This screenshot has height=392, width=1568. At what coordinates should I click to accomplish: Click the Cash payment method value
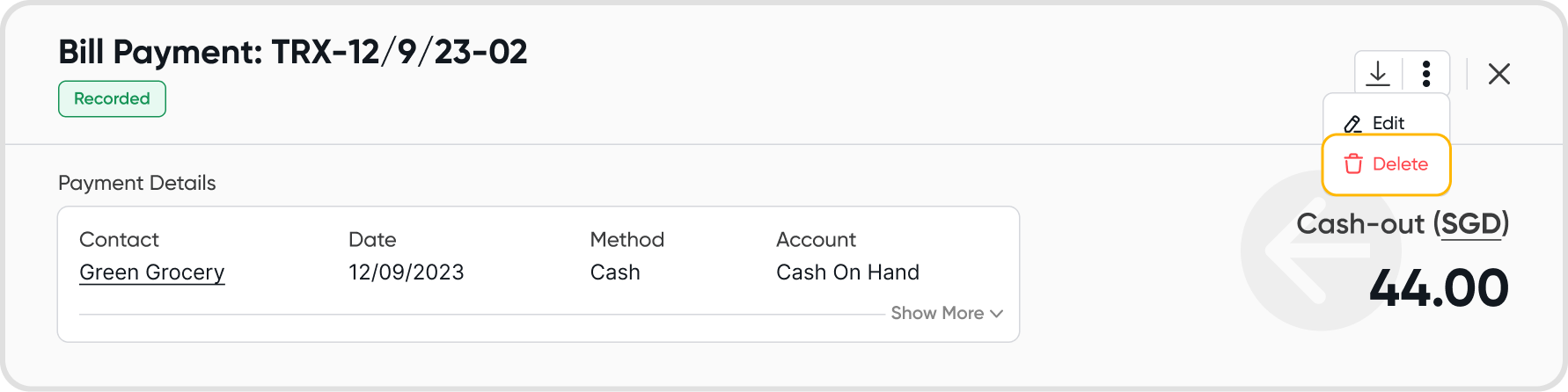[x=615, y=272]
